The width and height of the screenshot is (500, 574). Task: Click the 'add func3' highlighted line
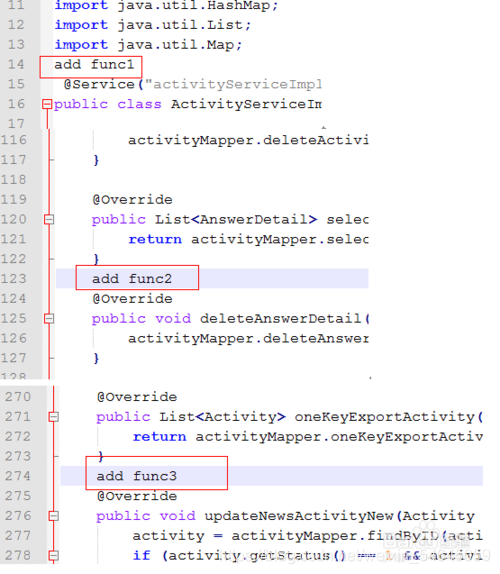272,476
